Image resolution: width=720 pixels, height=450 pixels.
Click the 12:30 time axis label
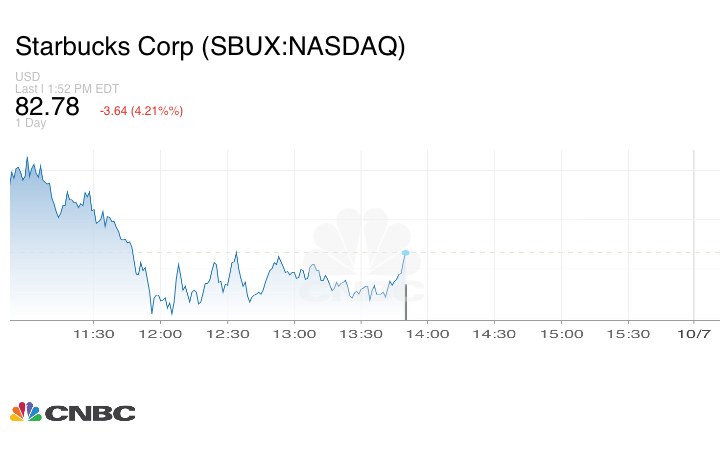click(228, 334)
